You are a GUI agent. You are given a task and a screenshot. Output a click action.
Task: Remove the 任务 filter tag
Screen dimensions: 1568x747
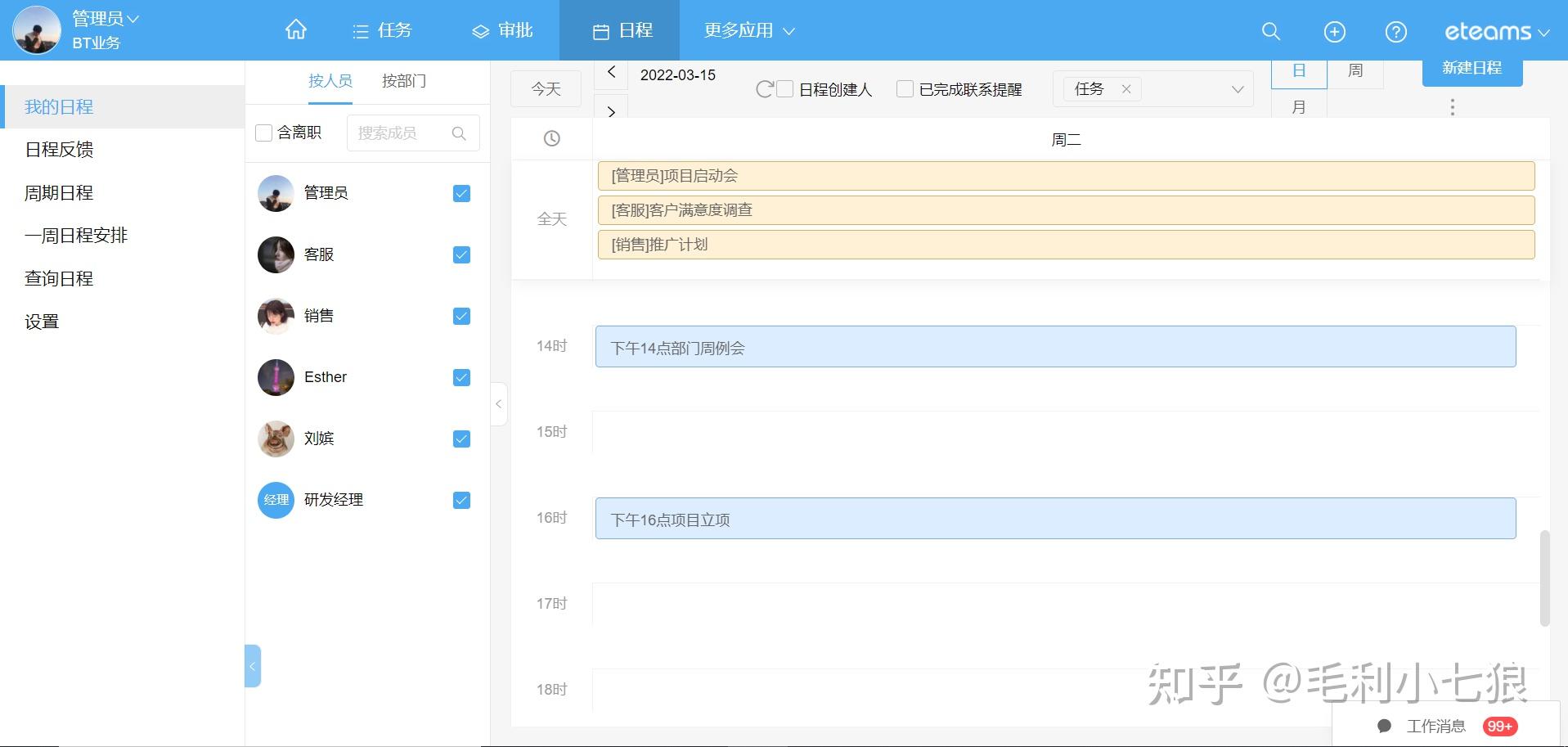point(1126,89)
